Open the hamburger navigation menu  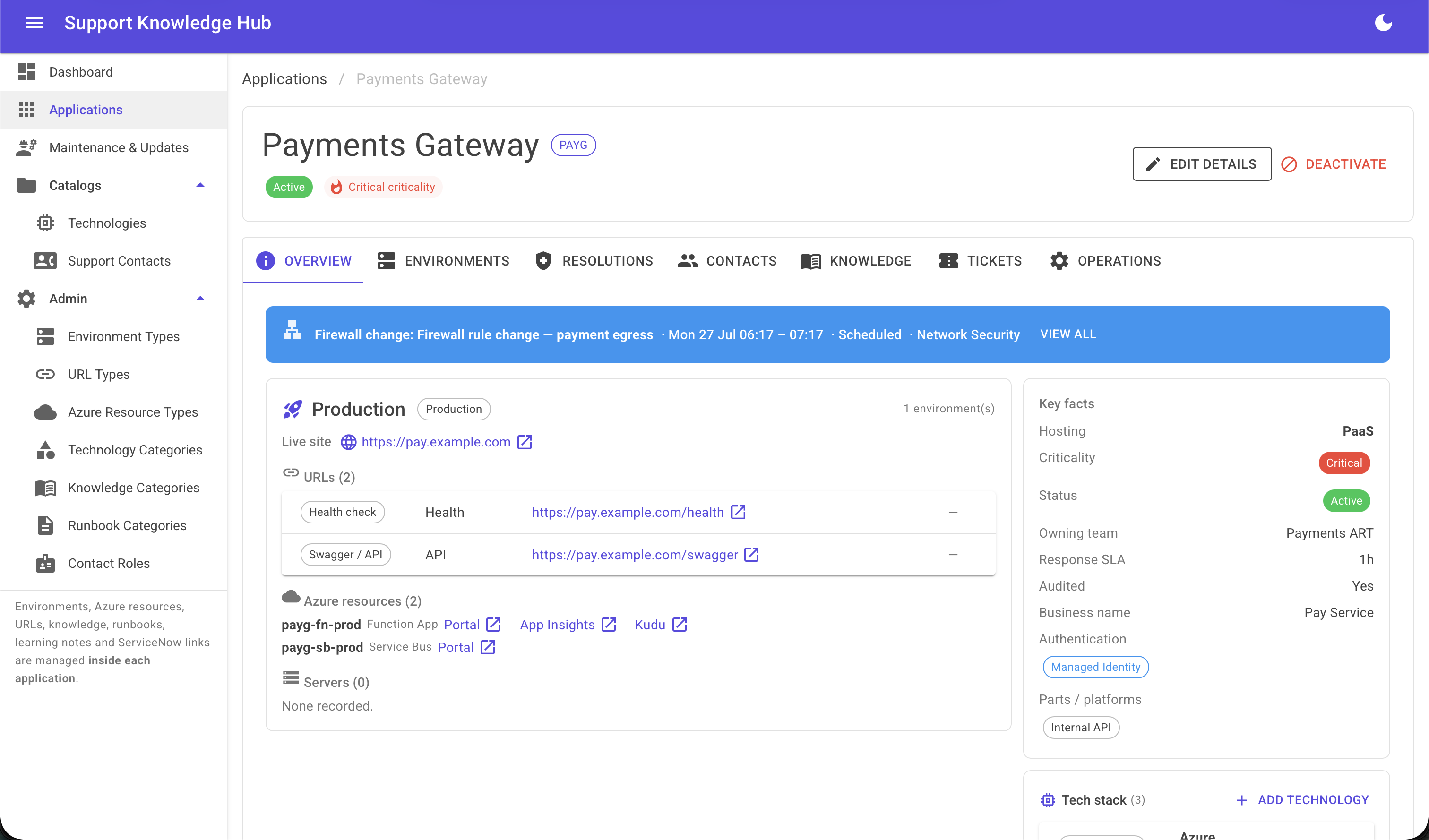click(x=34, y=23)
